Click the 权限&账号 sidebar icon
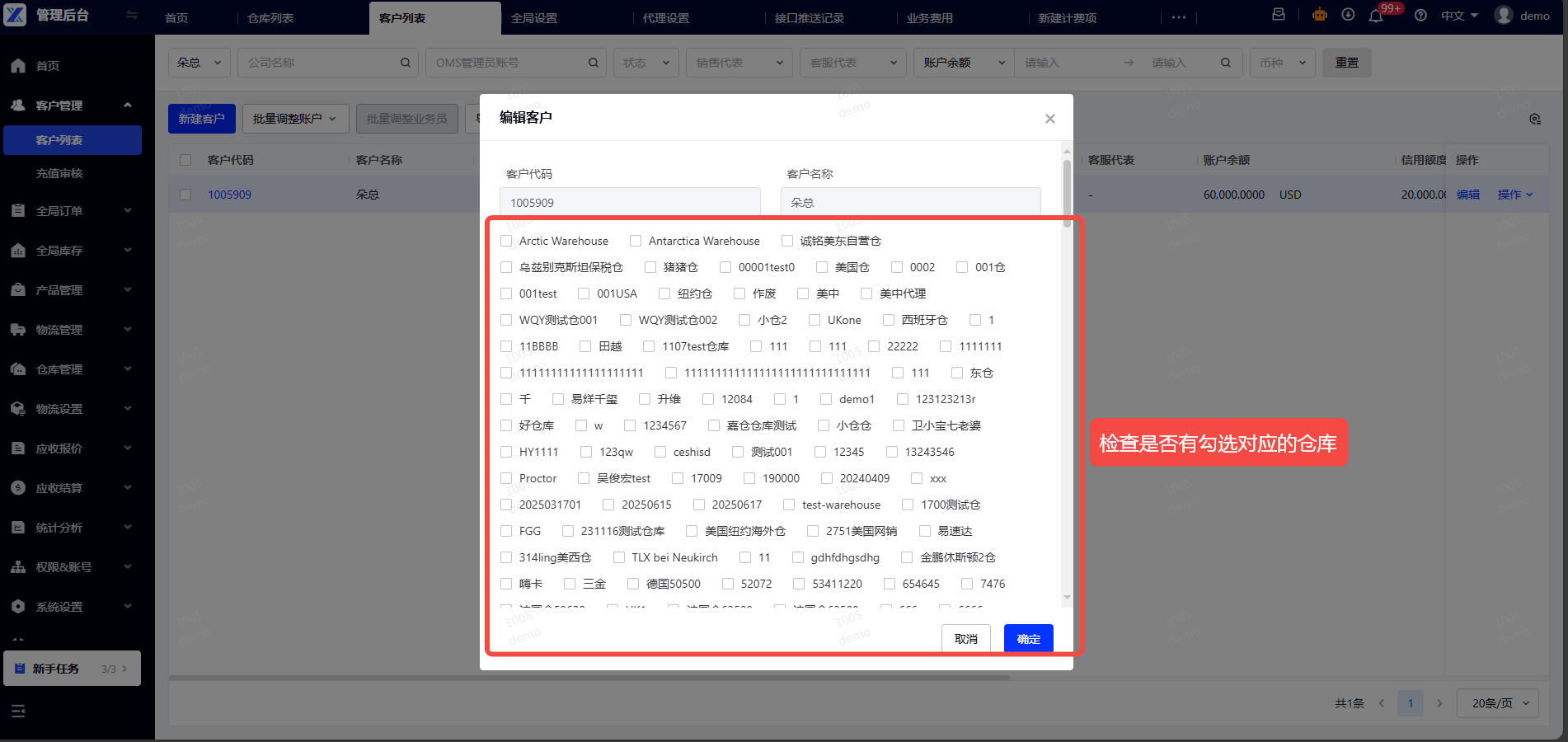Viewport: 1568px width, 742px height. pos(18,567)
